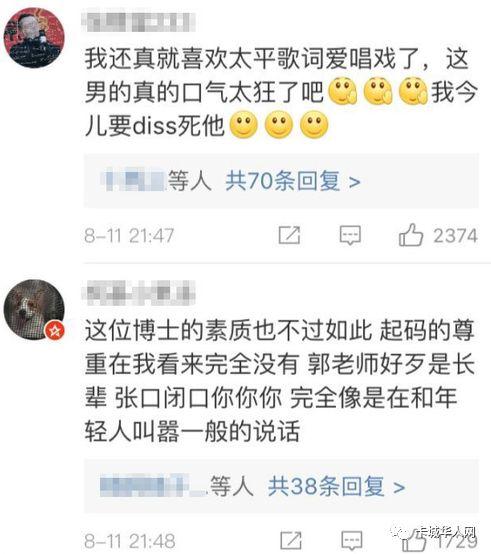Like the comment with 2374 likes

point(411,235)
